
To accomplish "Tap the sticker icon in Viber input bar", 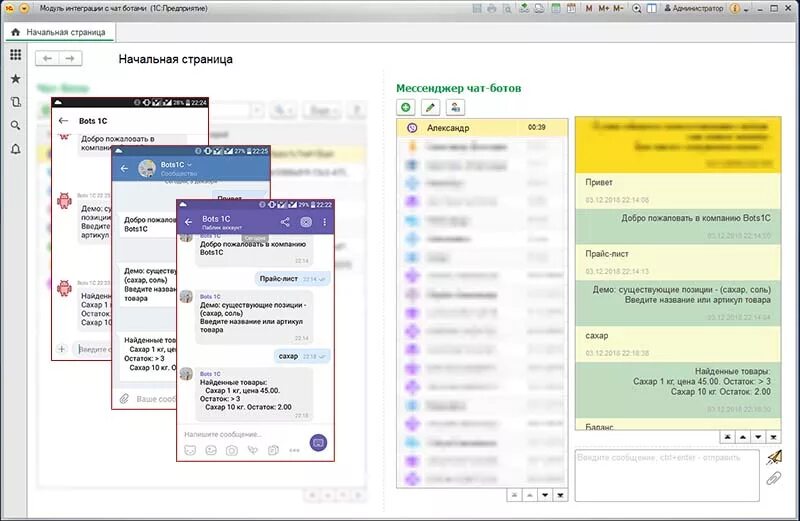I will (190, 450).
